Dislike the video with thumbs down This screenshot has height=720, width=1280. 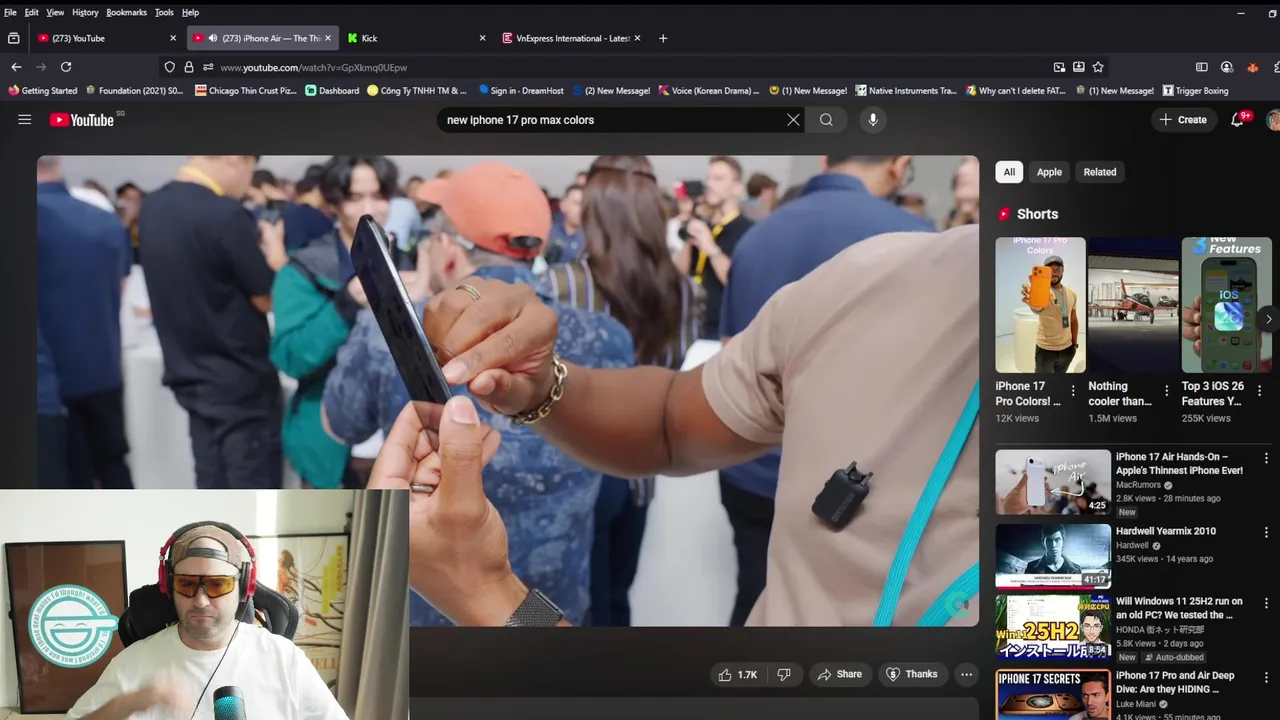click(x=784, y=675)
